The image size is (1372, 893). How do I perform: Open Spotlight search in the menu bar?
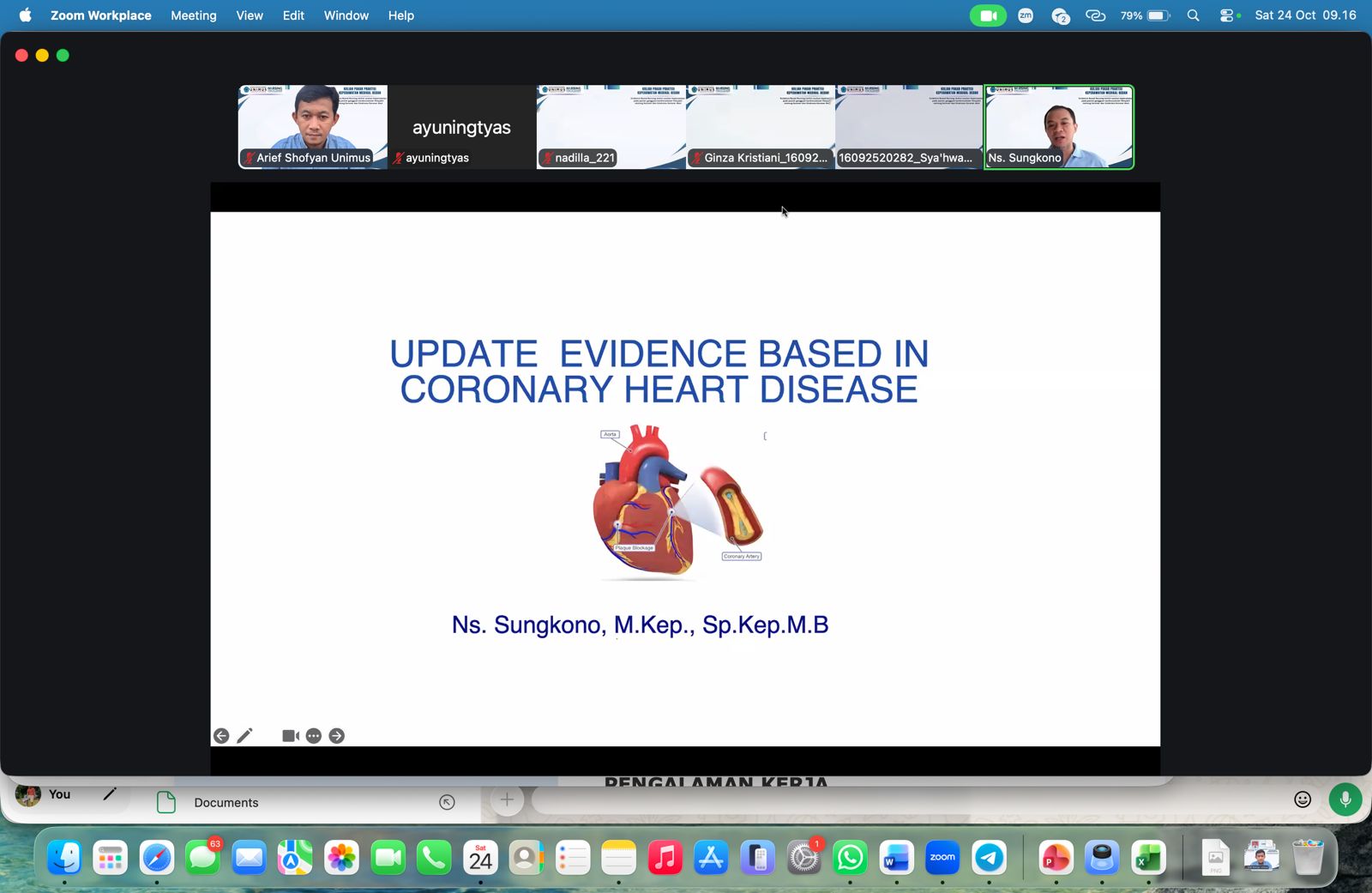(1193, 15)
